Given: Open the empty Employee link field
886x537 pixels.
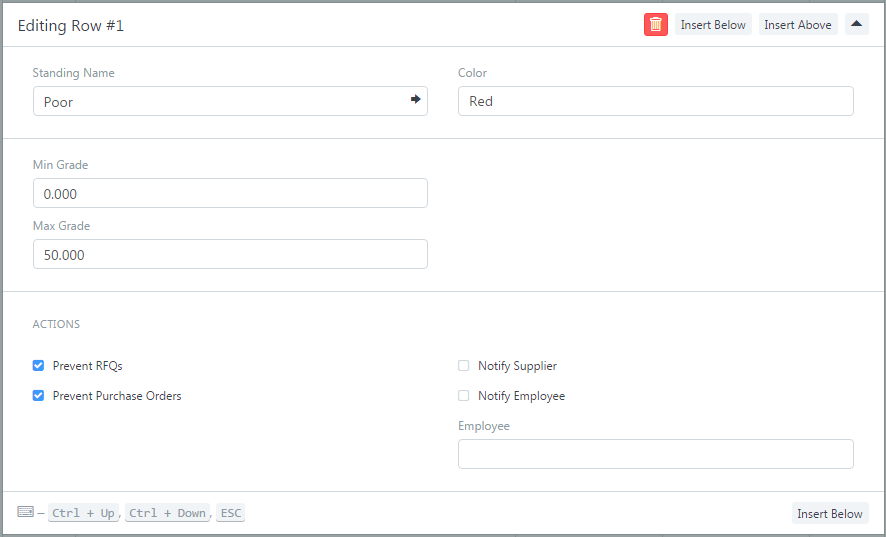Looking at the screenshot, I should 655,454.
